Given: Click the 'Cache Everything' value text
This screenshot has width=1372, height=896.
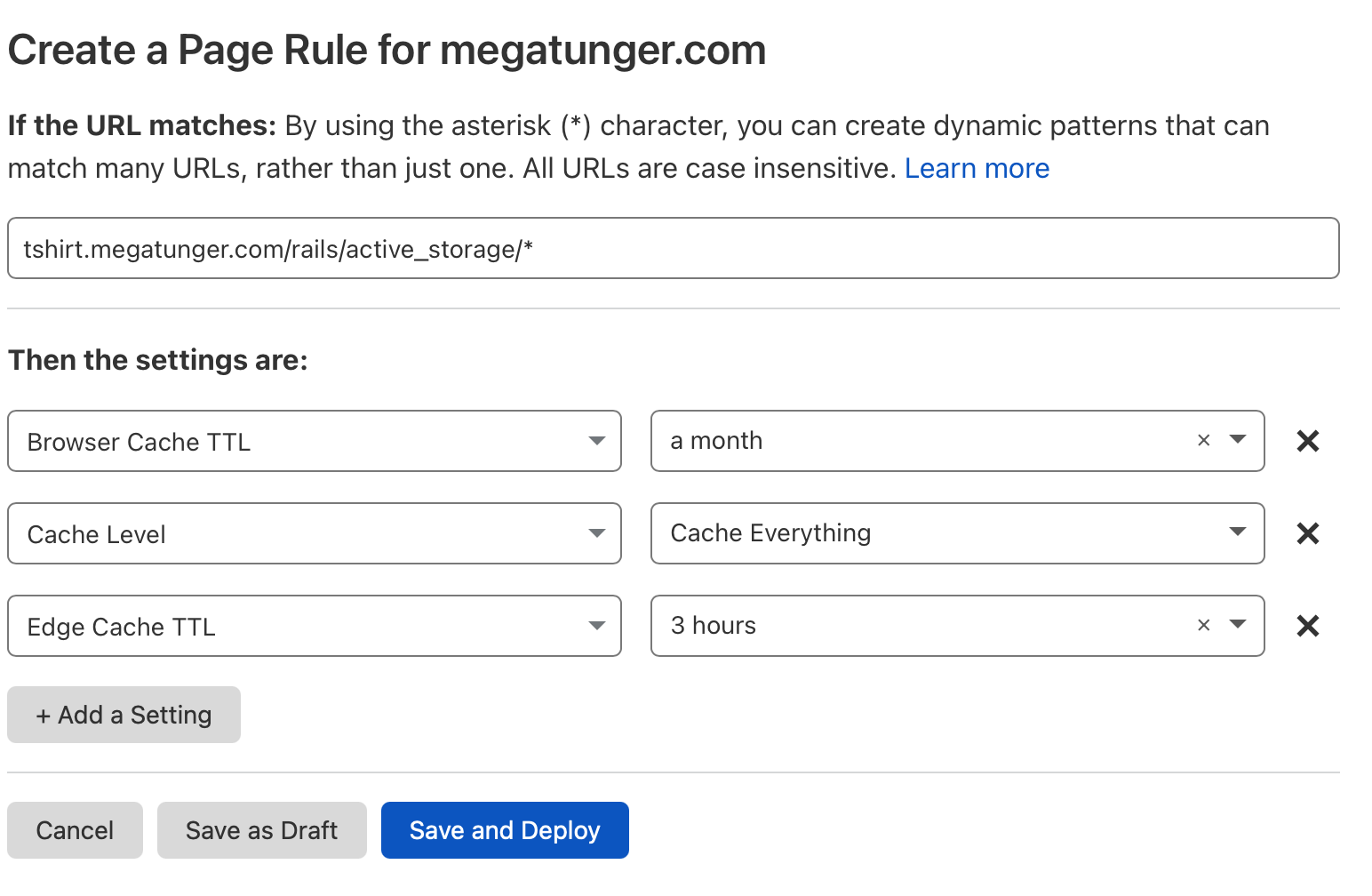Looking at the screenshot, I should [x=770, y=533].
